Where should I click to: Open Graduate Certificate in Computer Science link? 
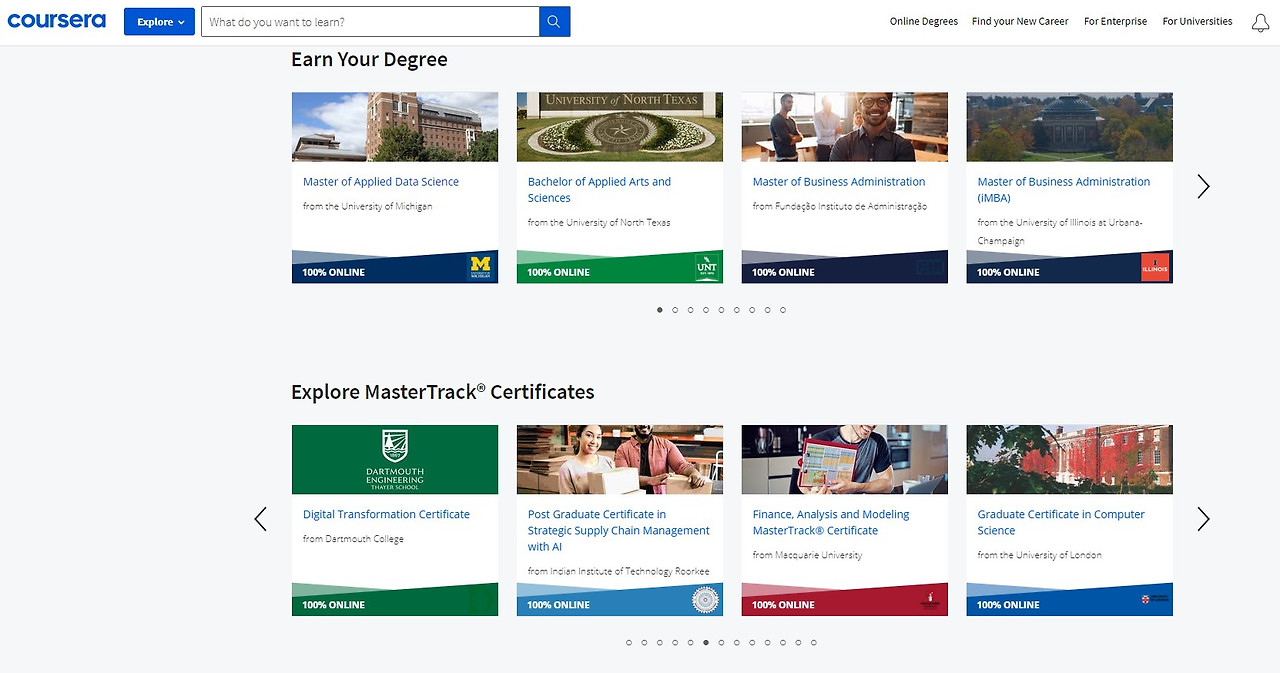tap(1061, 522)
